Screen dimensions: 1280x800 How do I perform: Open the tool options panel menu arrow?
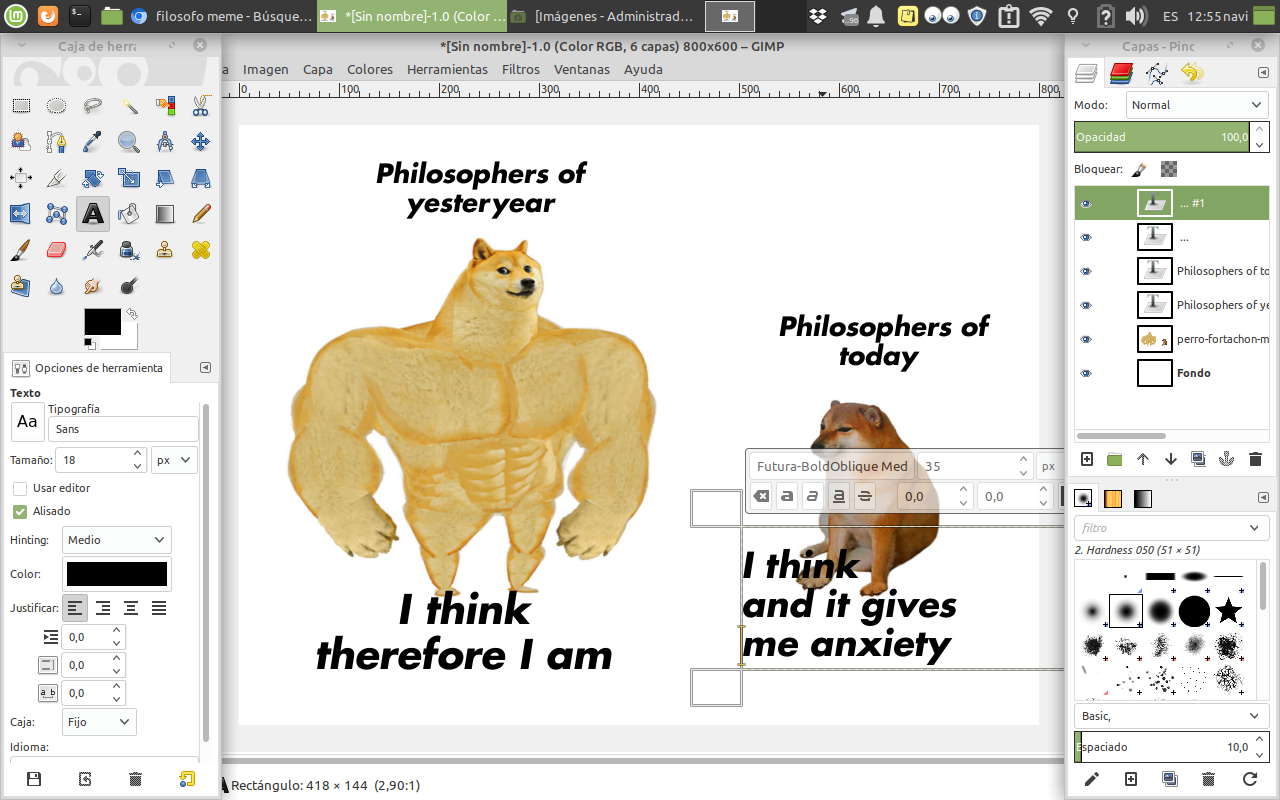coord(205,368)
